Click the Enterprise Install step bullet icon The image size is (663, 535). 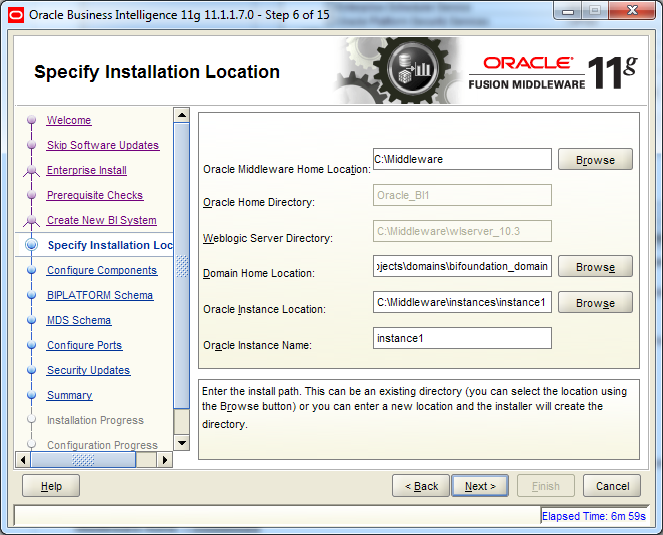[31, 170]
